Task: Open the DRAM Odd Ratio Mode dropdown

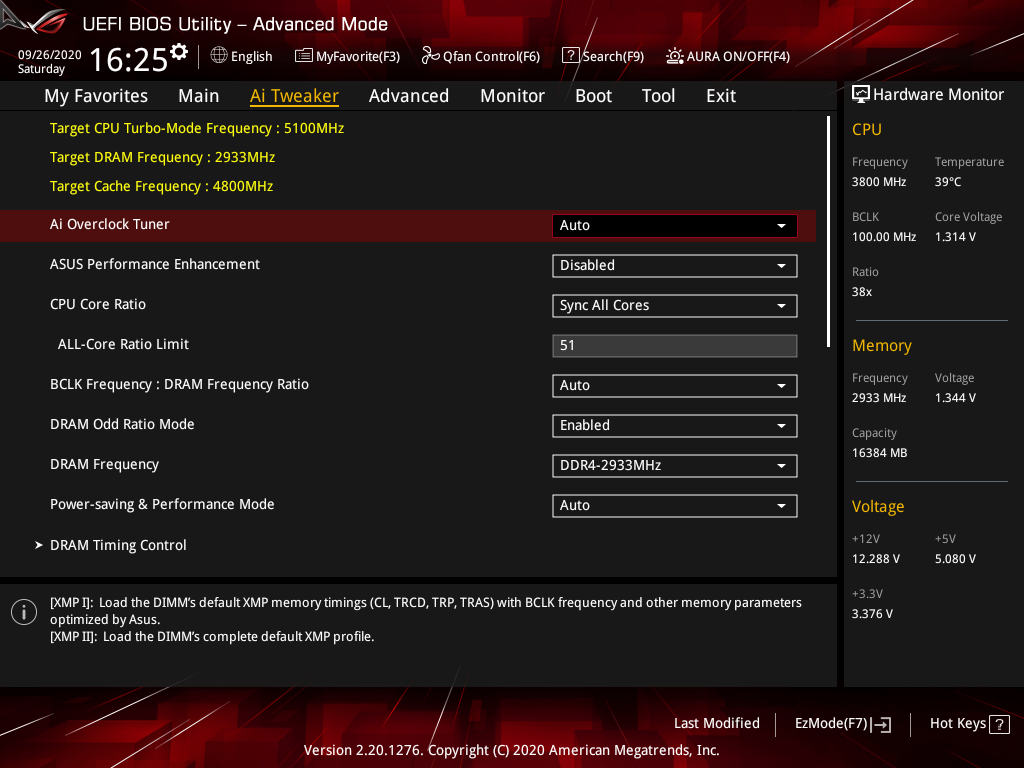Action: [x=675, y=426]
